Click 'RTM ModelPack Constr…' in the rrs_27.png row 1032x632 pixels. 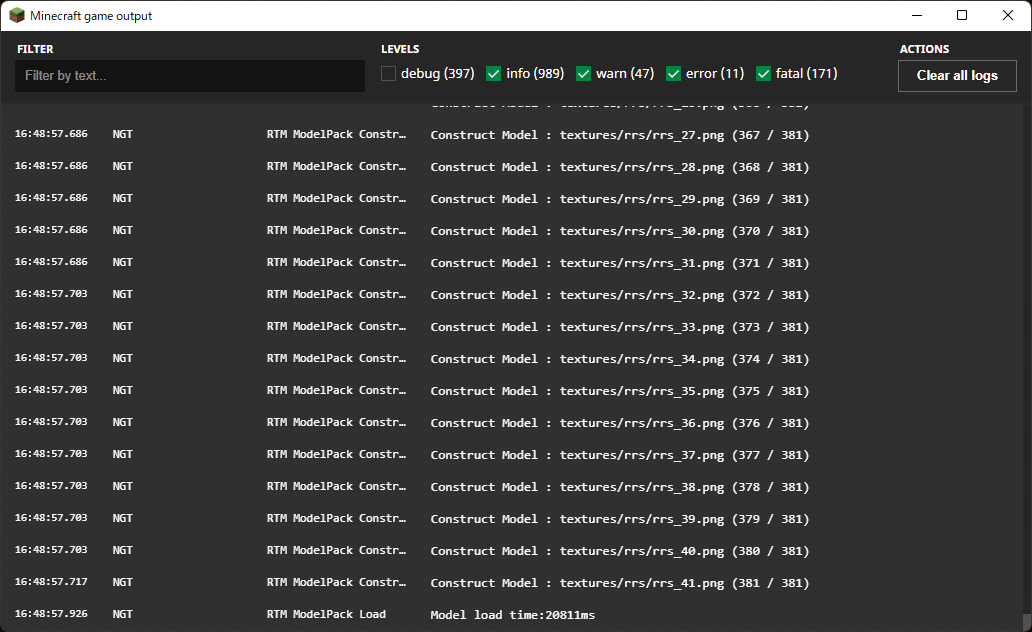tap(336, 134)
